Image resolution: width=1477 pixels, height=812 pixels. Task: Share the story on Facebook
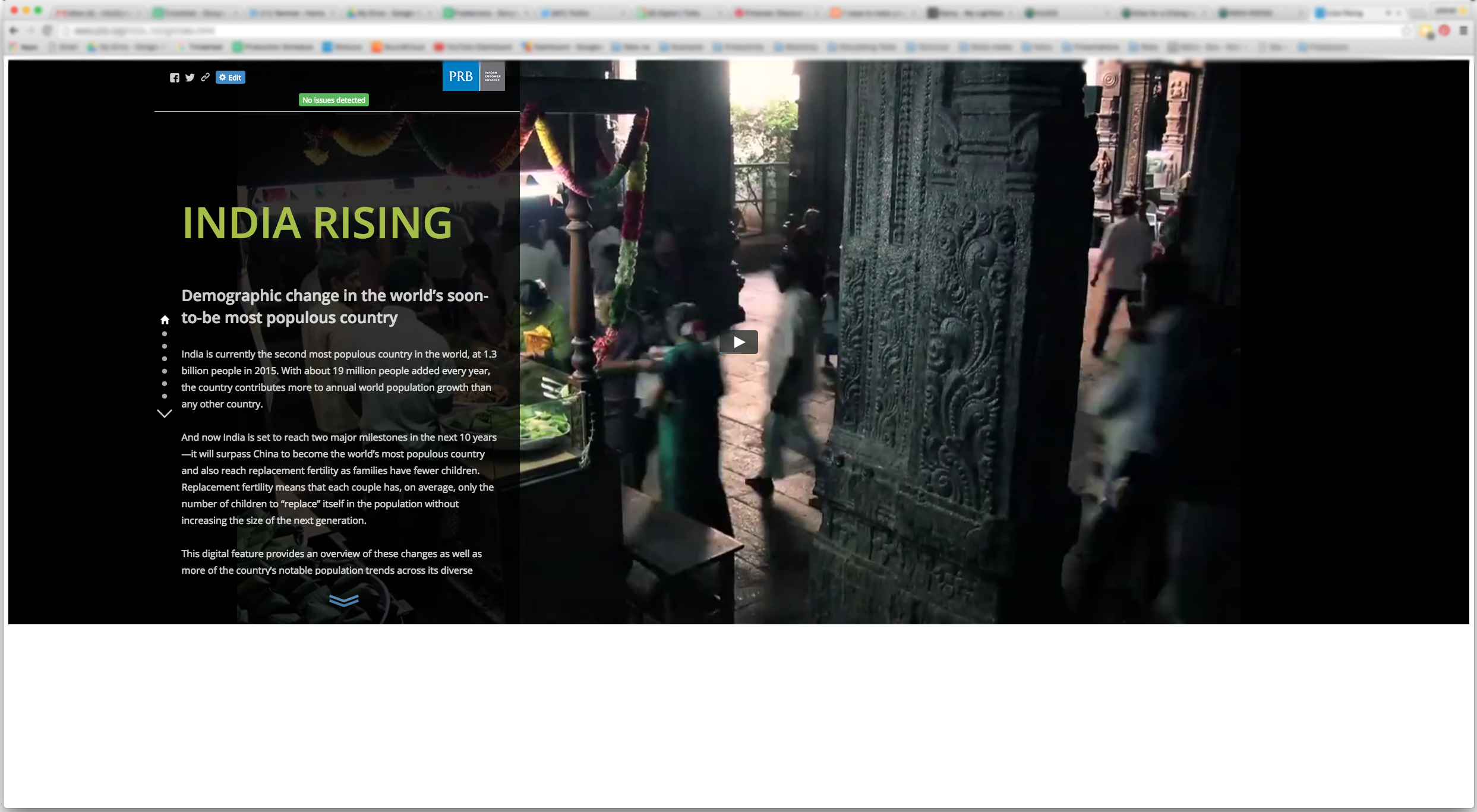pos(174,78)
